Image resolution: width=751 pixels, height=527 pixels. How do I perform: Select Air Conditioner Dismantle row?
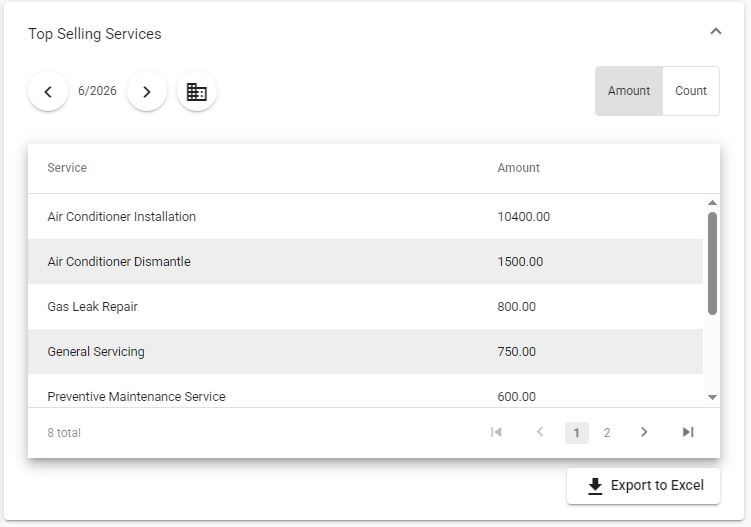point(365,262)
